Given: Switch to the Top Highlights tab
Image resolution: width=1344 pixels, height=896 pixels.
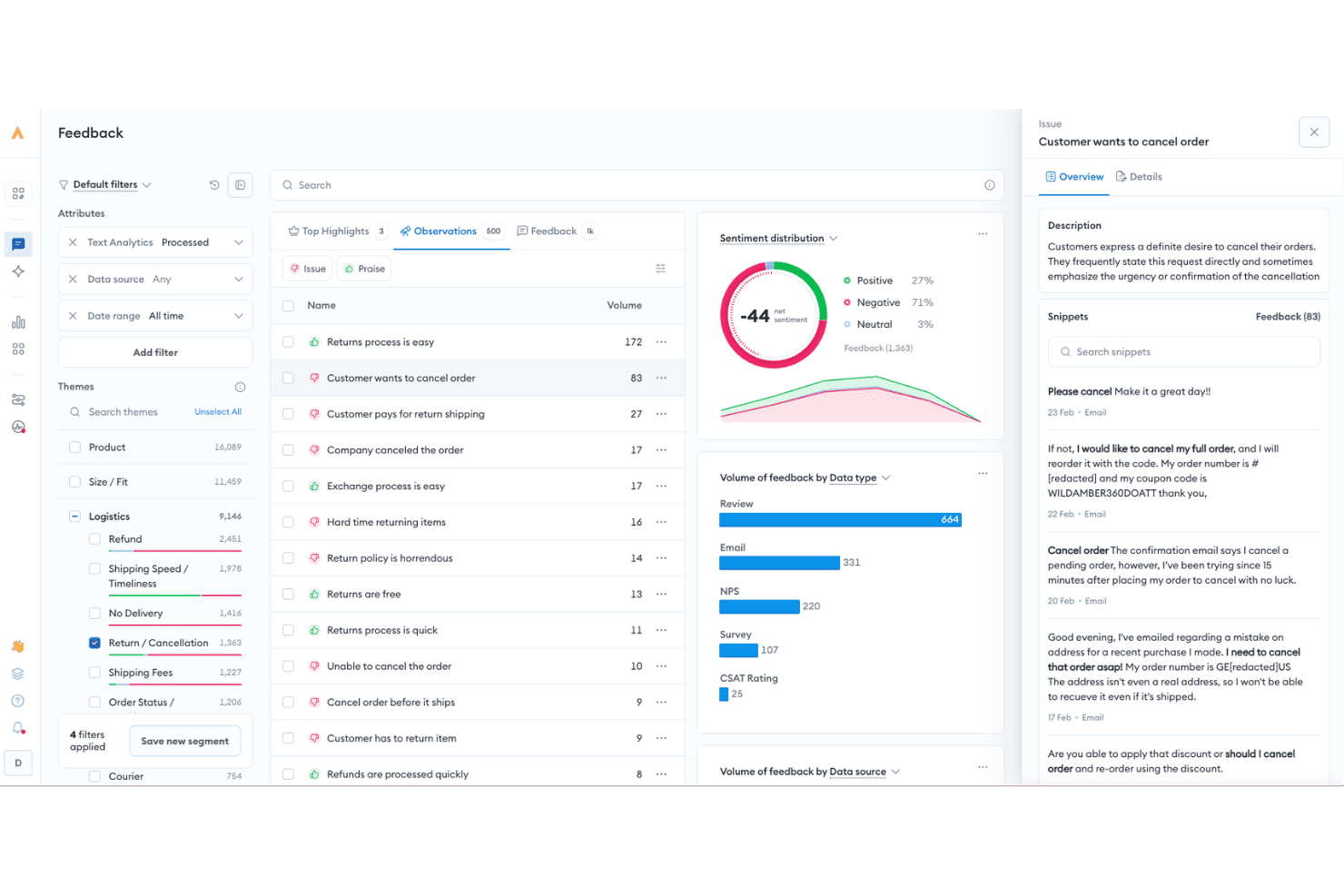Looking at the screenshot, I should coord(337,231).
